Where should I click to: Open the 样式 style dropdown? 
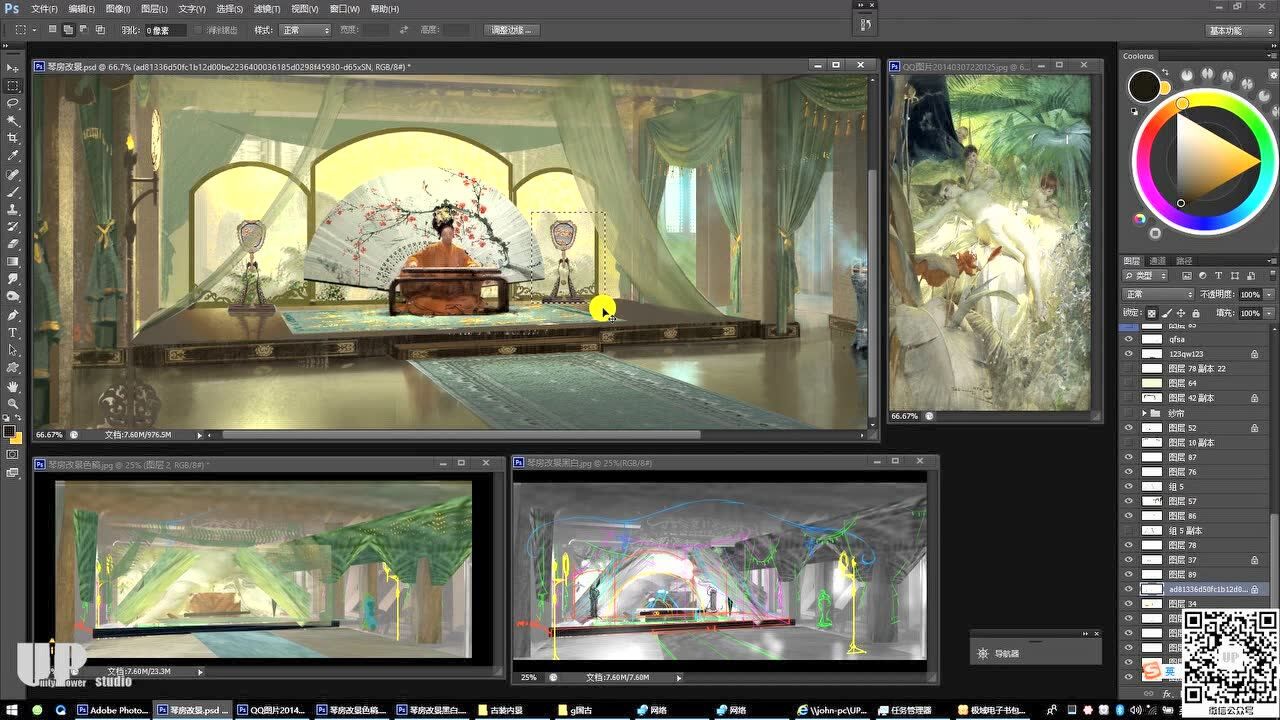(x=305, y=30)
